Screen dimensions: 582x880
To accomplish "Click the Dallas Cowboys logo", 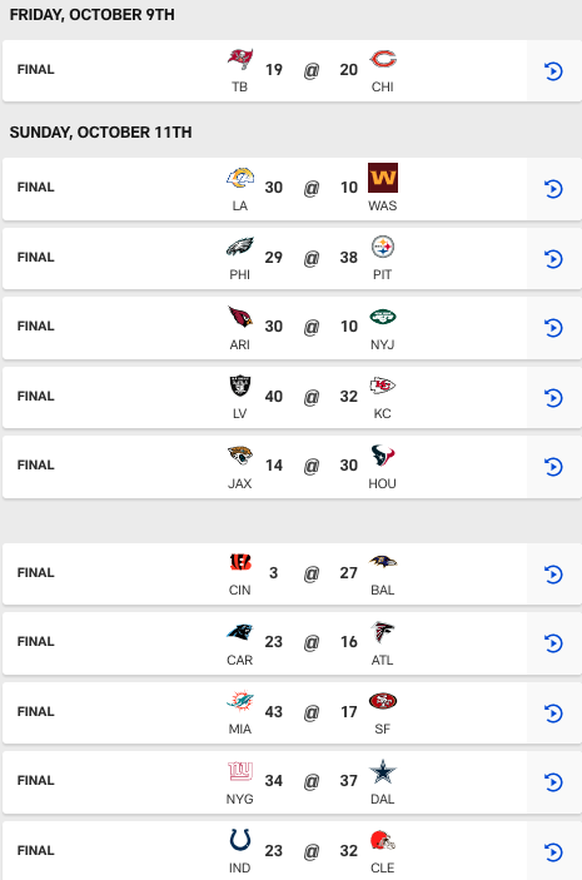I will coord(383,772).
